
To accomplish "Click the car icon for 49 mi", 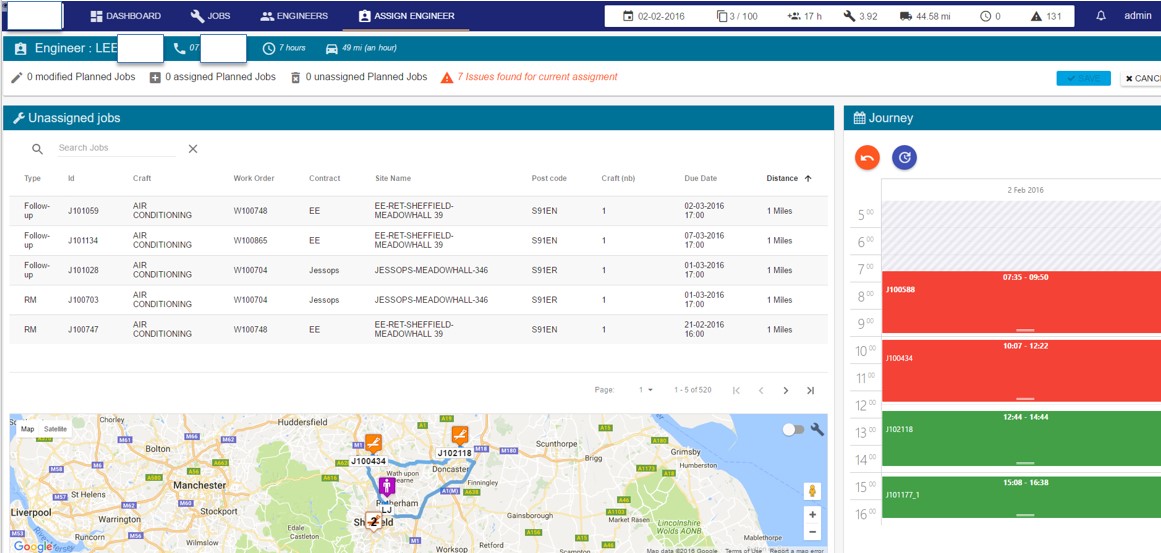I will [332, 48].
